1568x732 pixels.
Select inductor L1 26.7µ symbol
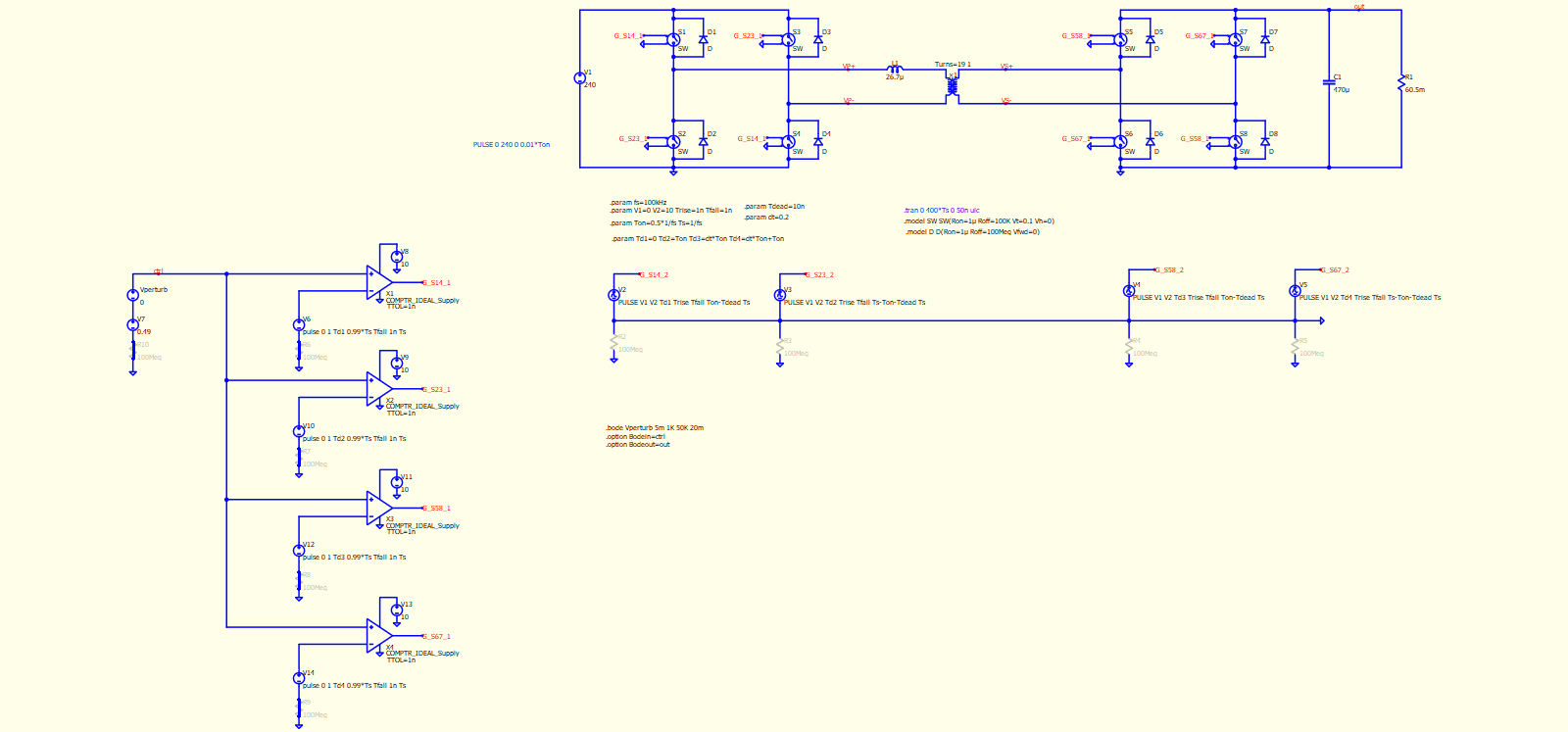click(x=894, y=69)
